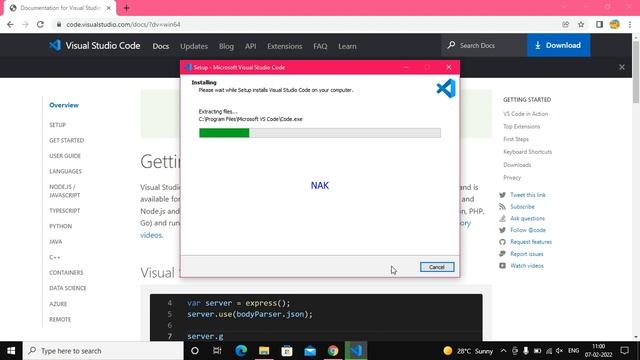Reload the page with the refresh icon
Image resolution: width=640 pixels, height=360 pixels.
pos(40,24)
